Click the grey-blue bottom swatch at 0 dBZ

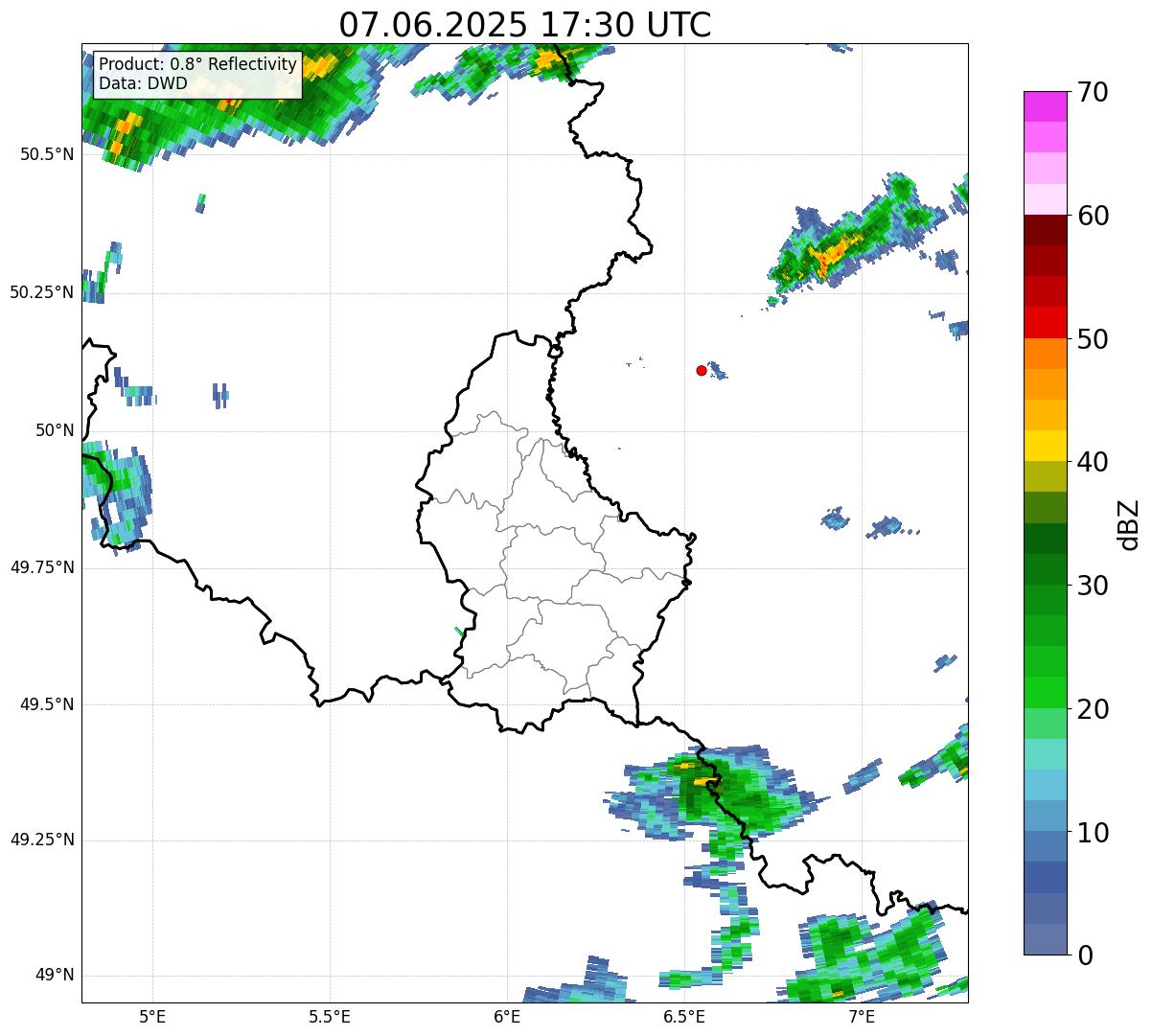tap(1045, 939)
